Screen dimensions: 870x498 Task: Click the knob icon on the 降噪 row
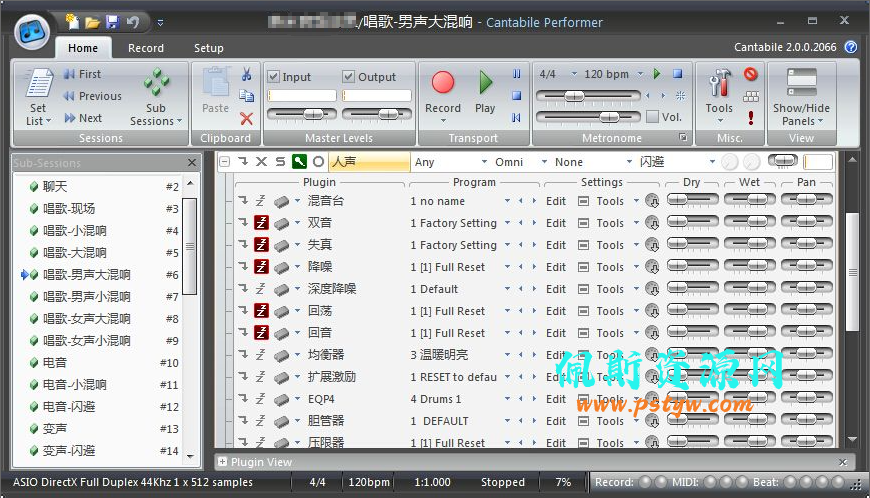(x=652, y=267)
